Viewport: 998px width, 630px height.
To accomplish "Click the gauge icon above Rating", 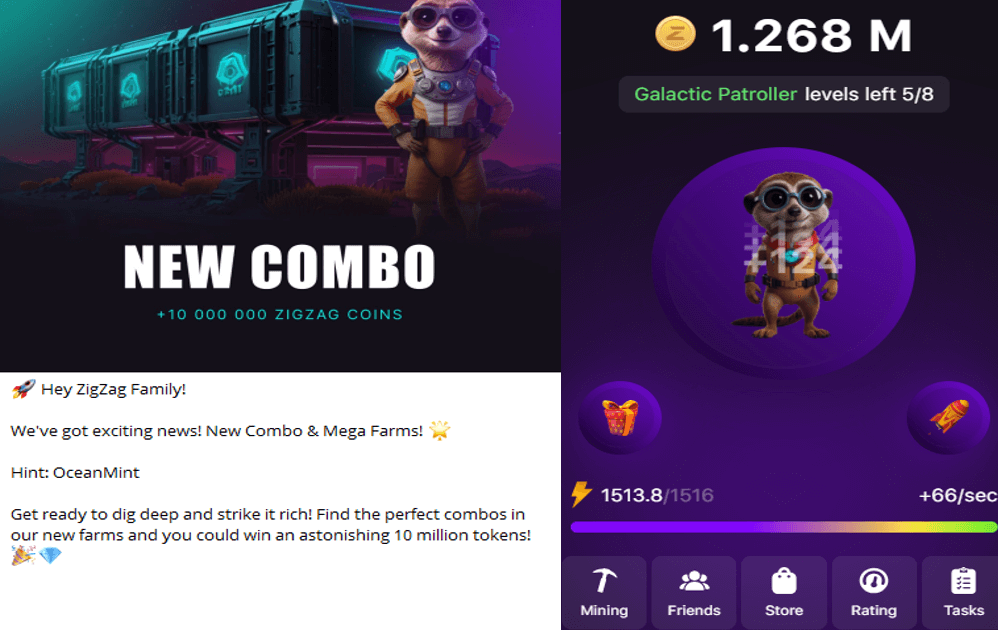I will click(x=874, y=580).
